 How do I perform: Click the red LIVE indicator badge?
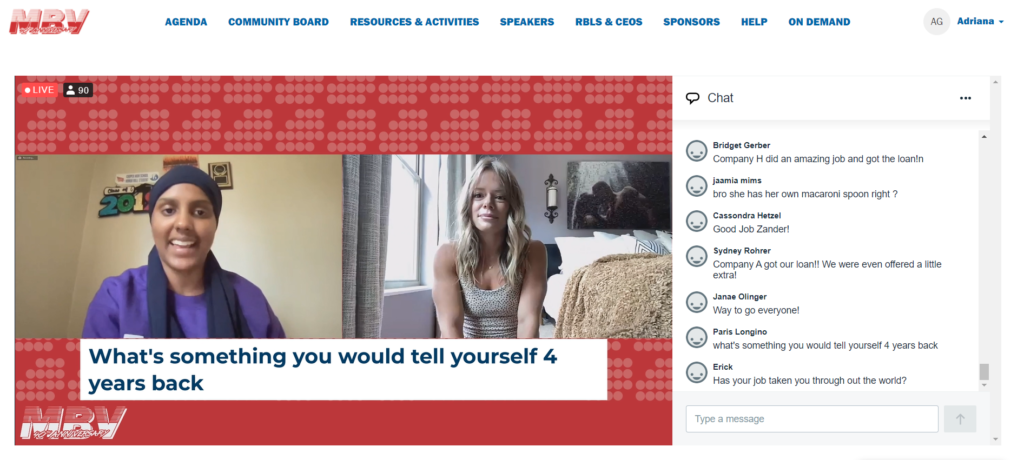click(x=39, y=90)
